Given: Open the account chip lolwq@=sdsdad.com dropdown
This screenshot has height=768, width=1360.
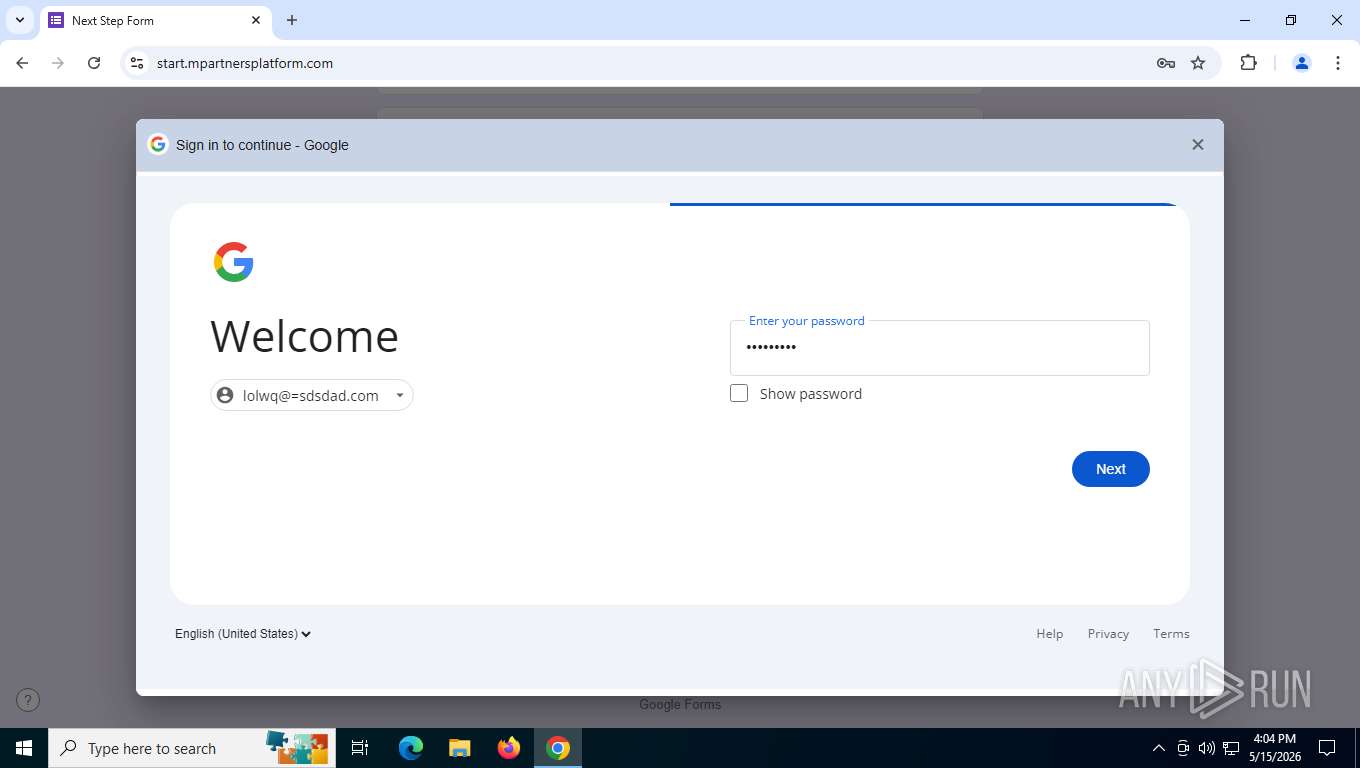Looking at the screenshot, I should pyautogui.click(x=311, y=395).
